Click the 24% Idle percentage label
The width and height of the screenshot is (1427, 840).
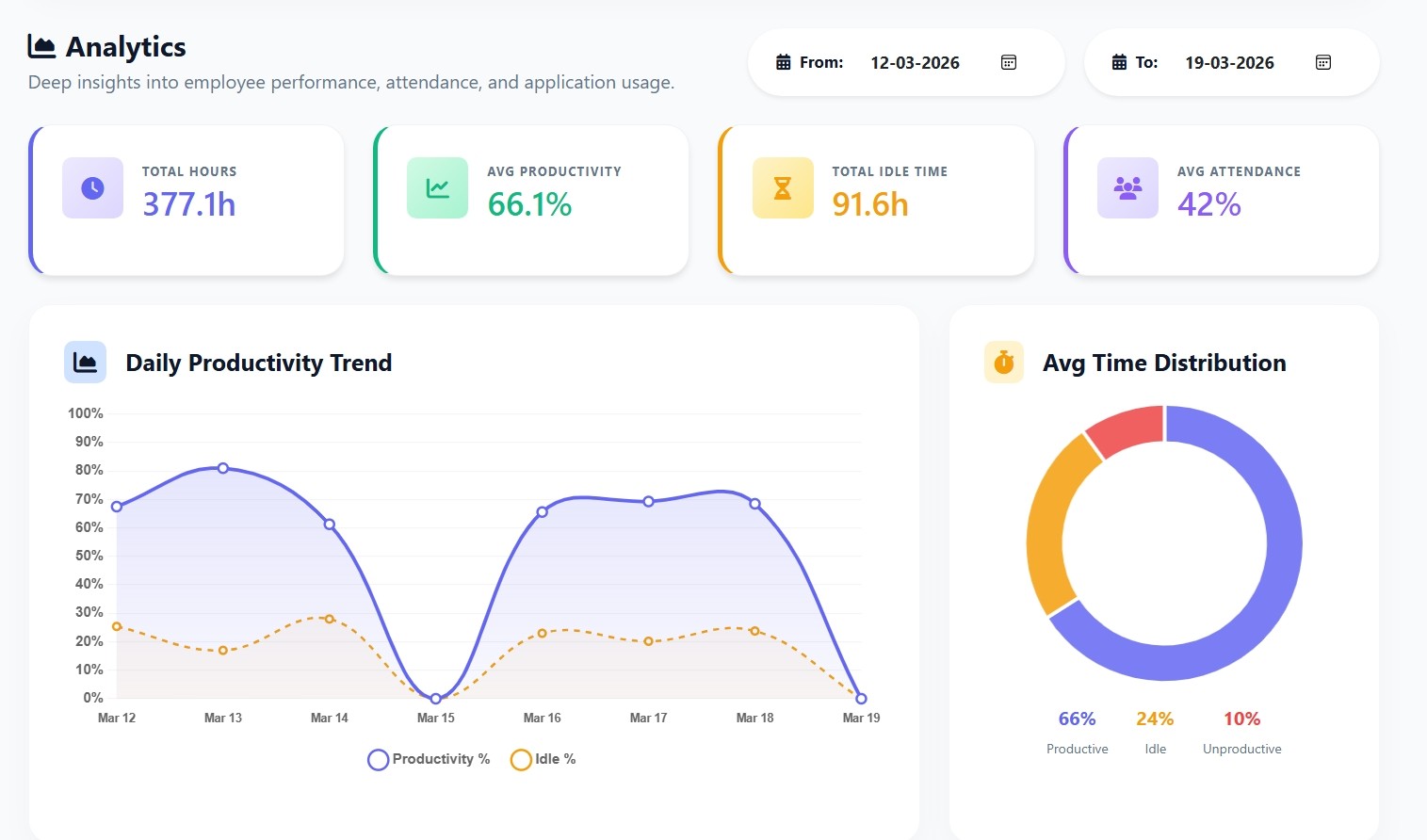(1155, 718)
